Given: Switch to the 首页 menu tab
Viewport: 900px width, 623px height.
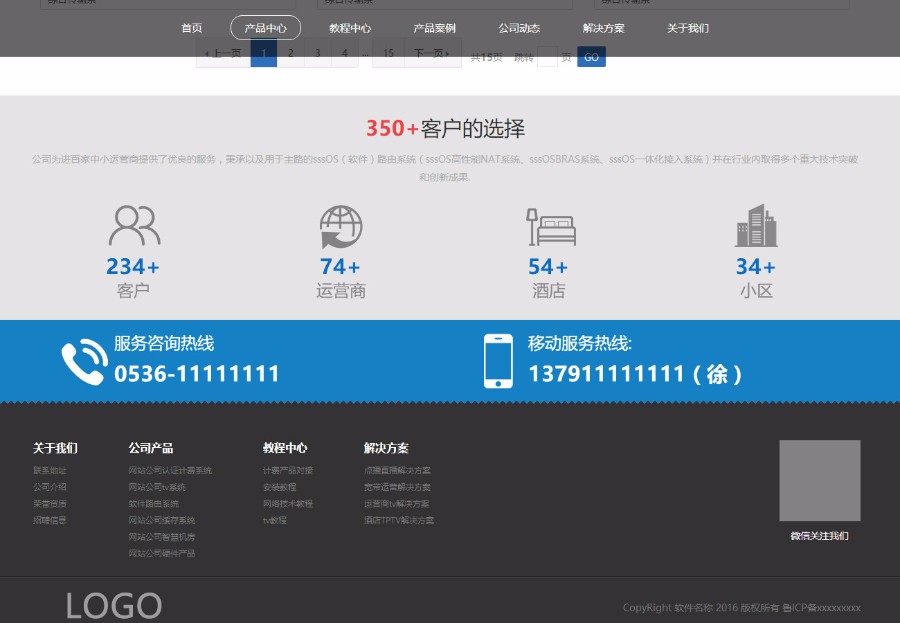Looking at the screenshot, I should tap(192, 28).
